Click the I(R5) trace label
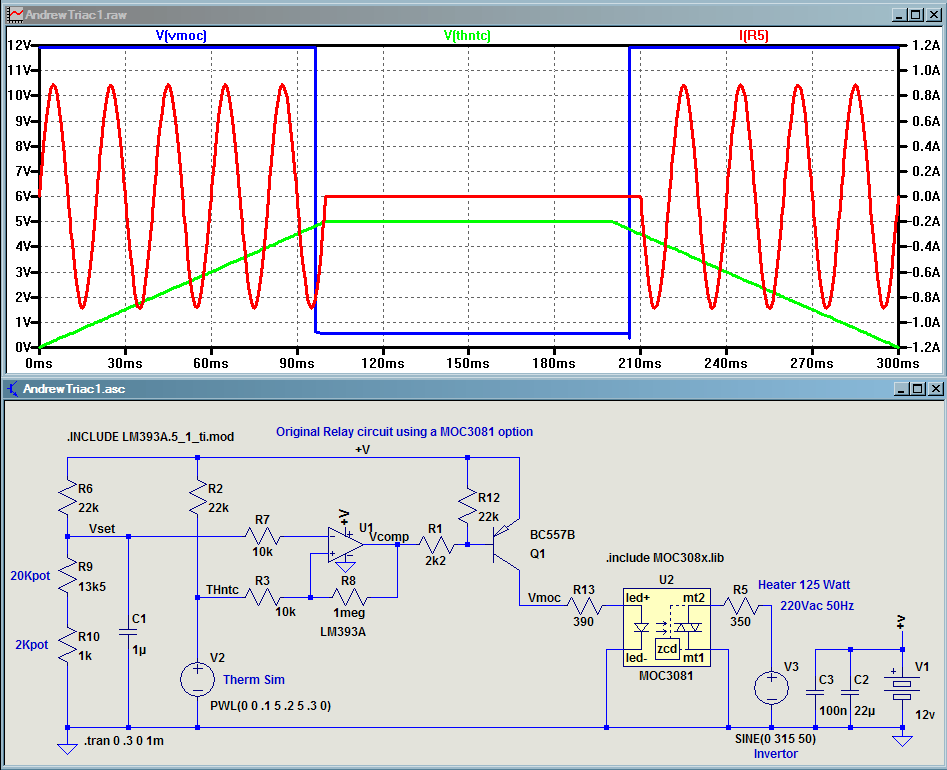This screenshot has height=770, width=947. [x=754, y=36]
